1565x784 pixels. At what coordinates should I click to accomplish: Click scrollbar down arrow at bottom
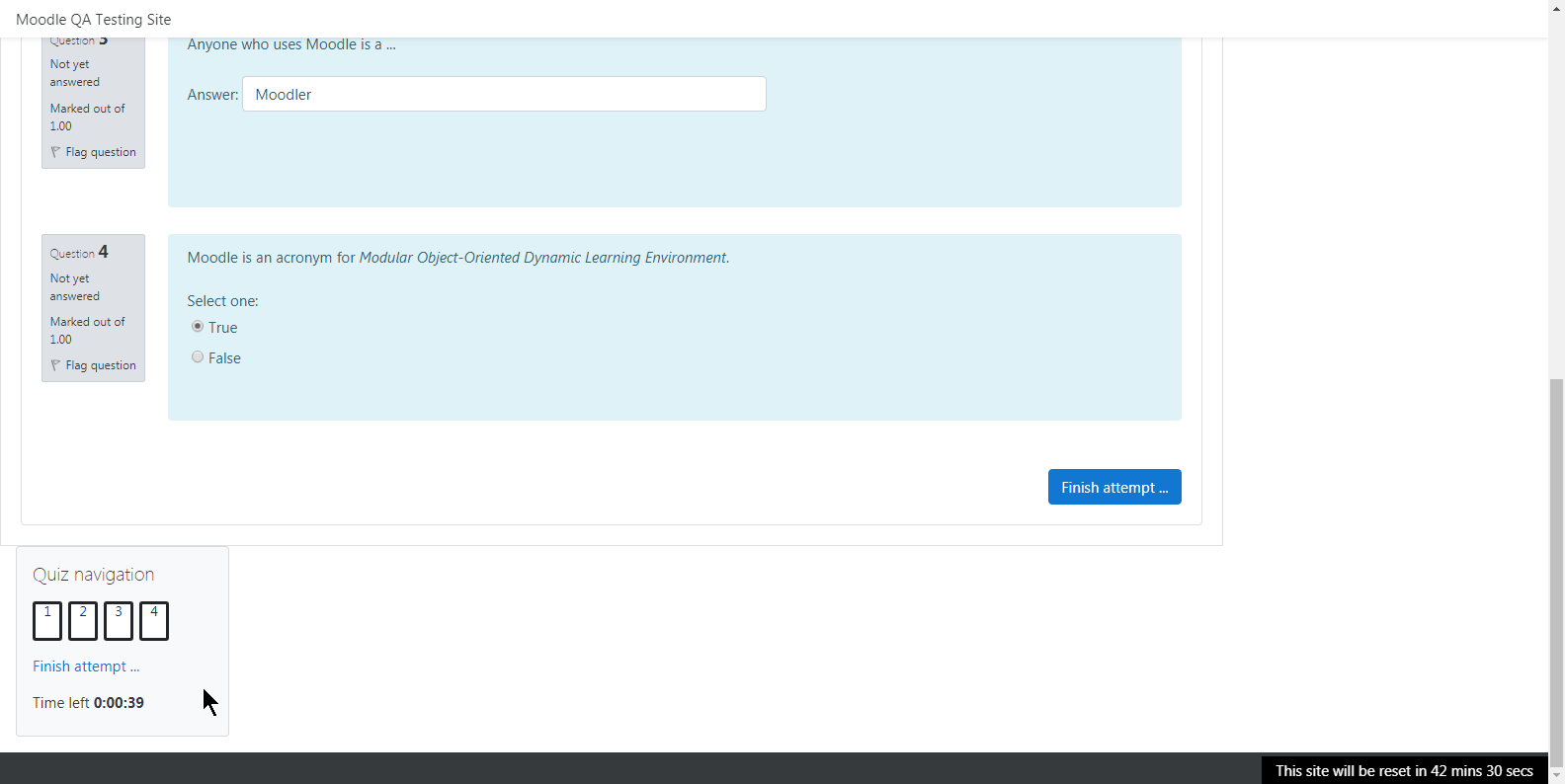click(x=1556, y=776)
